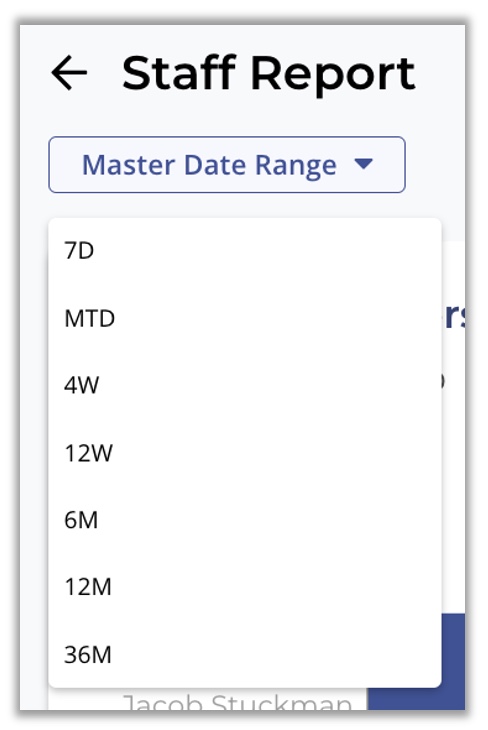Dismiss menu via blank area right of Master Date Range
Screen dimensions: 488x730
[435, 165]
